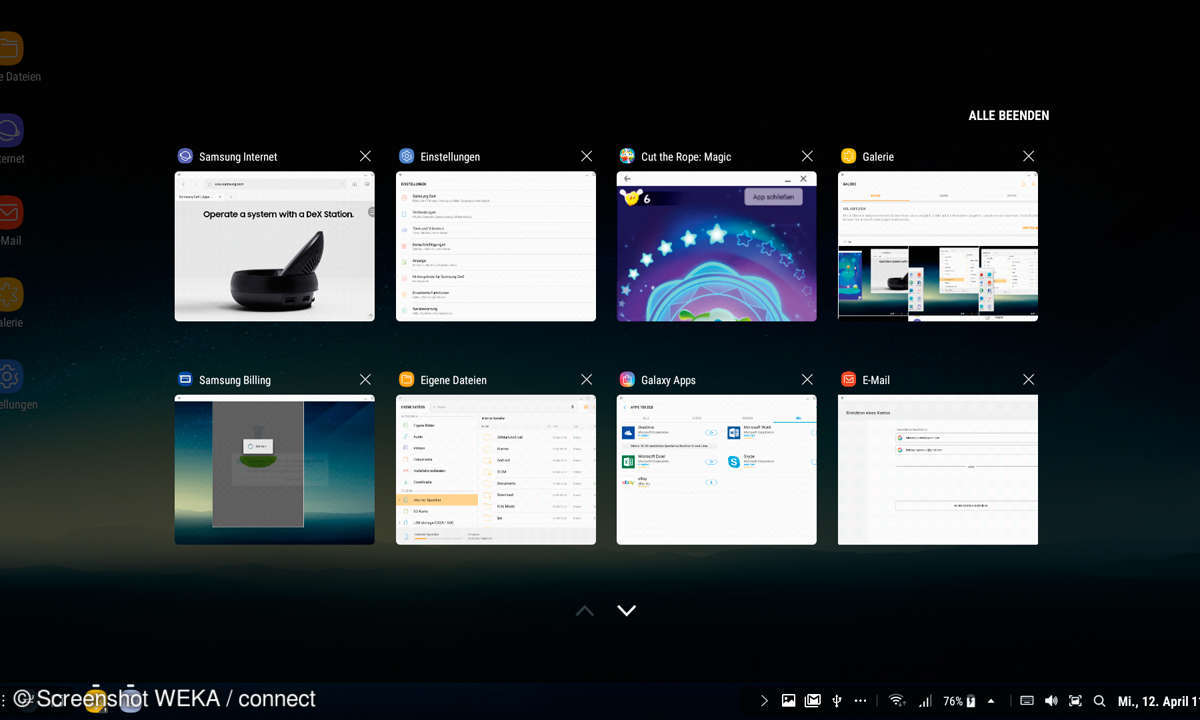This screenshot has width=1200, height=720.
Task: Open the Samsung Internet window thumbnail
Action: tap(275, 246)
